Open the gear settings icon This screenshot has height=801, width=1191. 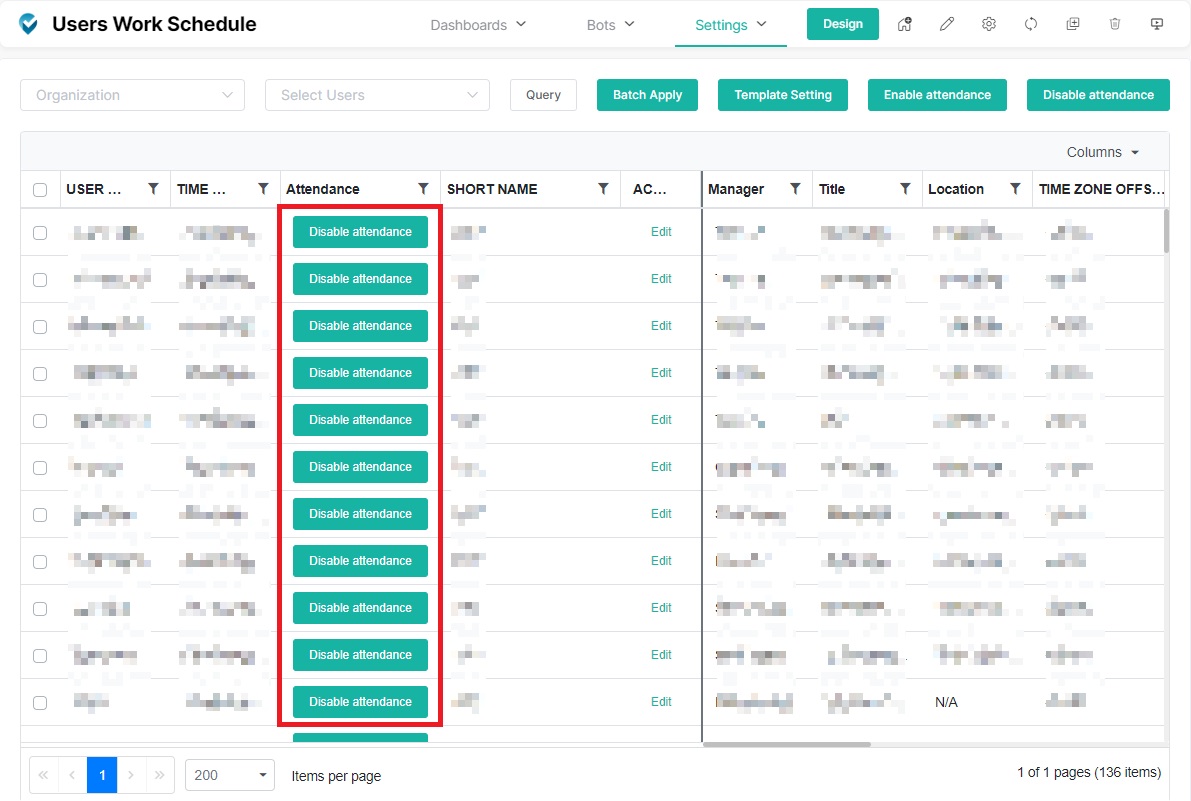tap(989, 24)
